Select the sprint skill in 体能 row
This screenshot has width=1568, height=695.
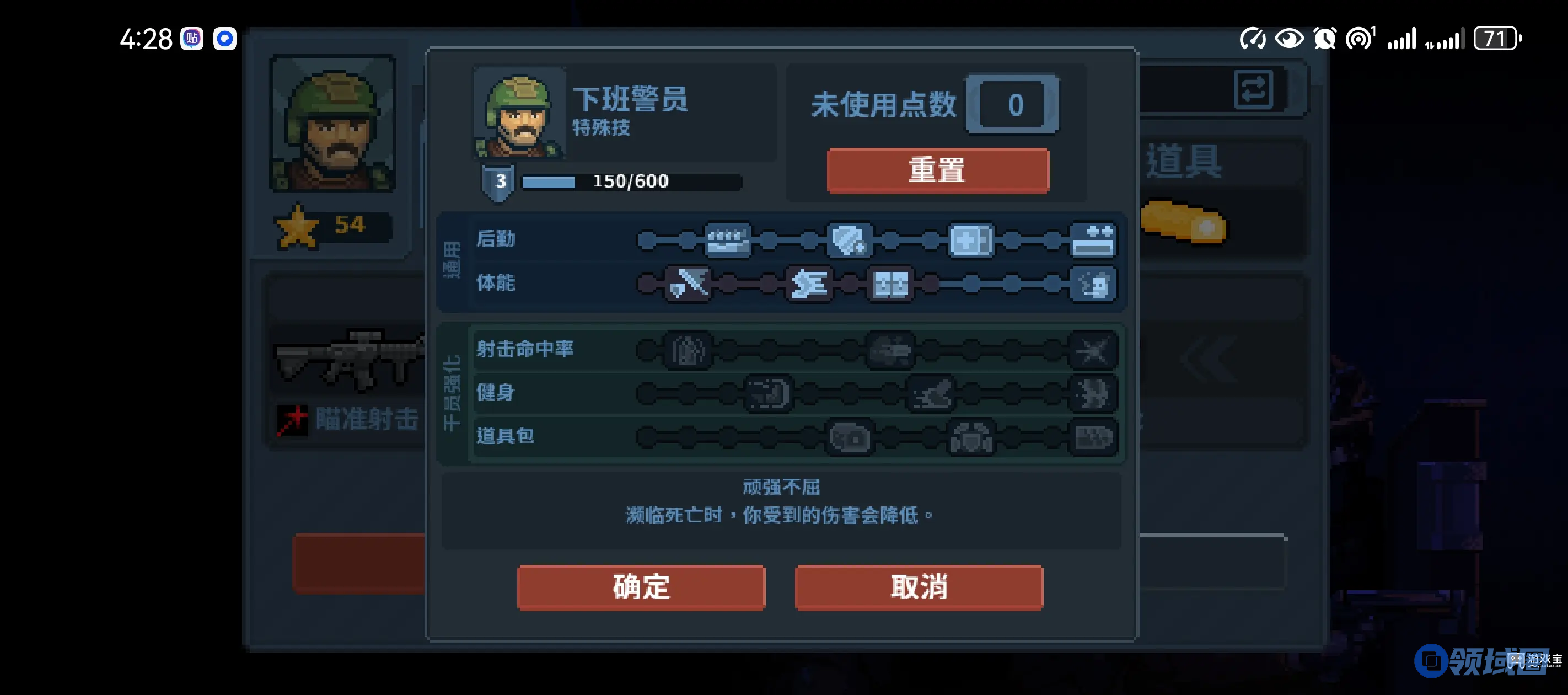point(809,283)
